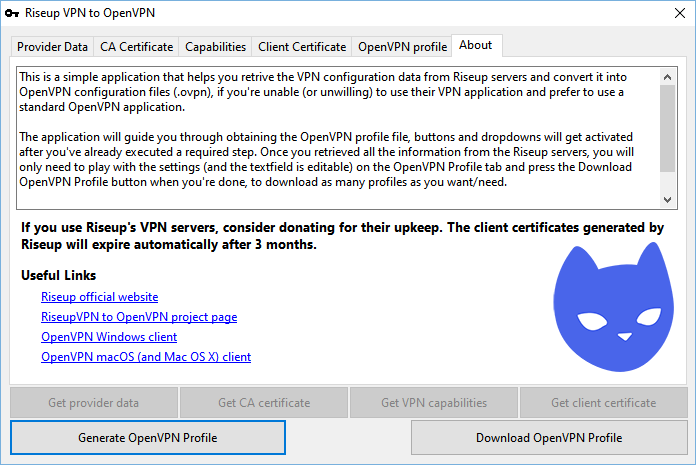Visit RiseupVPN to OpenVPN project page
The height and width of the screenshot is (465, 696).
pyautogui.click(x=139, y=317)
